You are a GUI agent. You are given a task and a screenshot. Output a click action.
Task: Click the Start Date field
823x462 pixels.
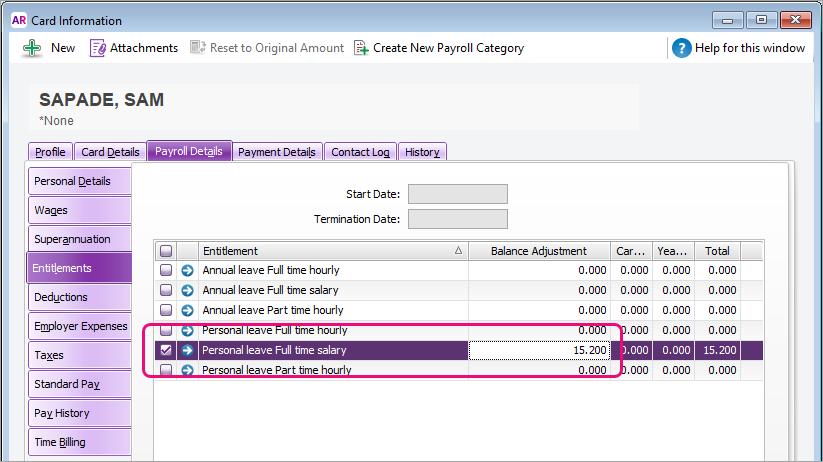click(x=458, y=194)
